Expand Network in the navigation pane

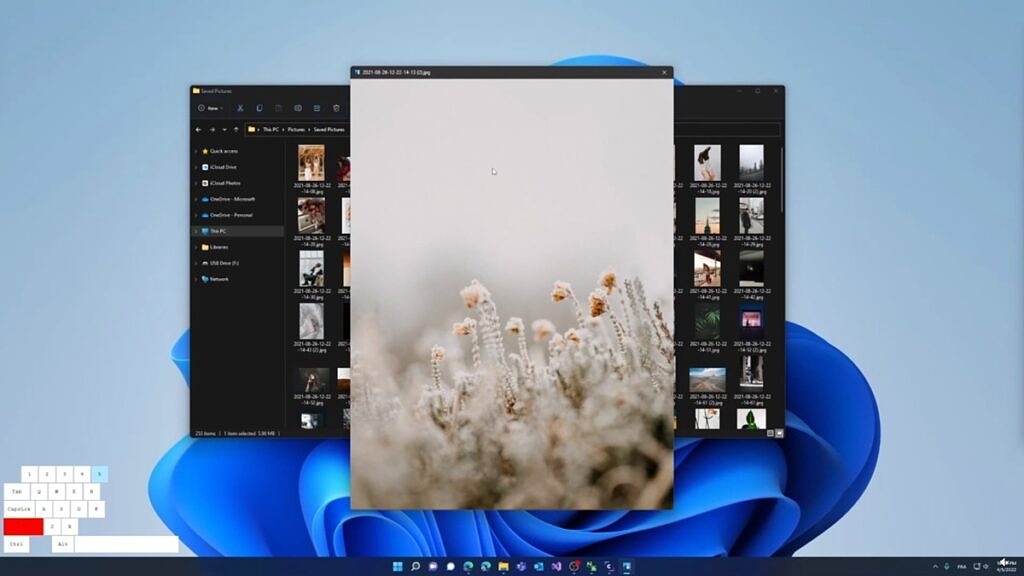tap(193, 278)
